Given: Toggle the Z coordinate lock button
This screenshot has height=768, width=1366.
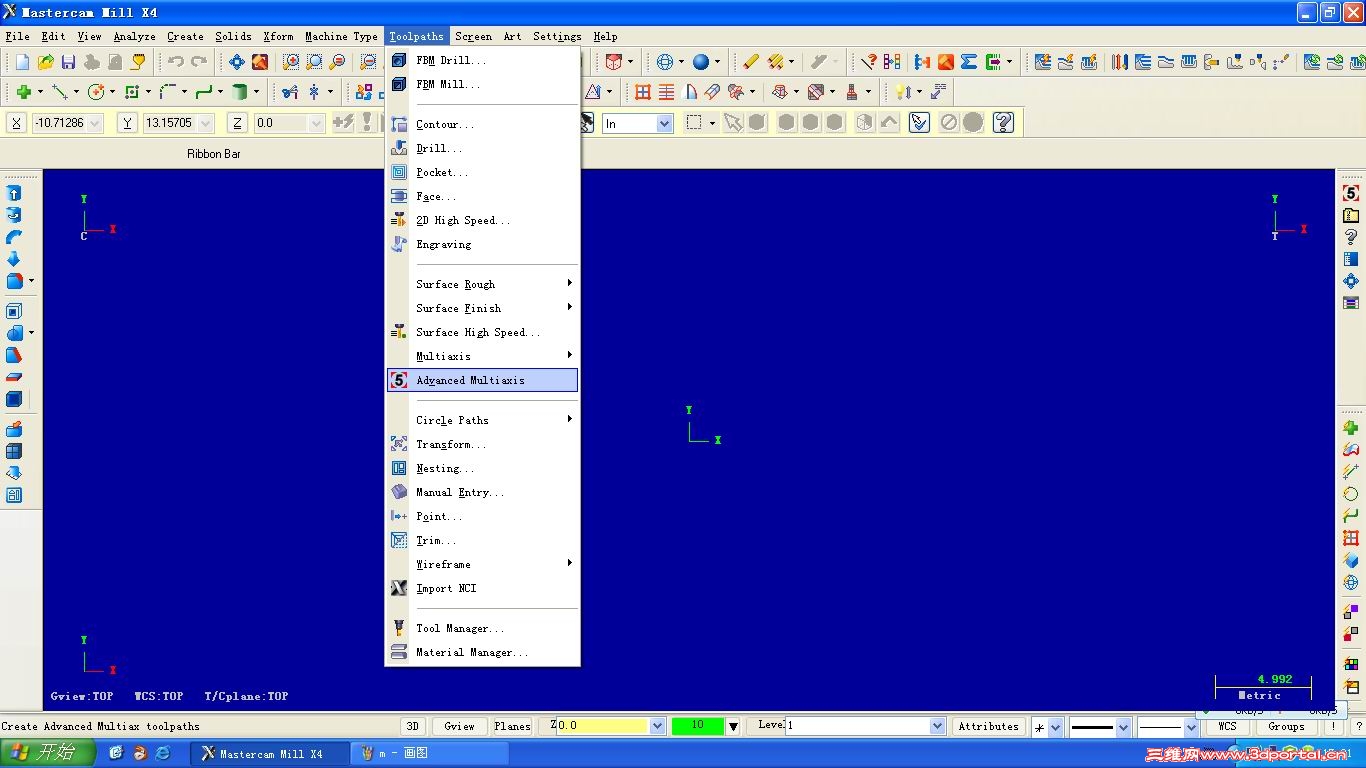Looking at the screenshot, I should [x=237, y=123].
